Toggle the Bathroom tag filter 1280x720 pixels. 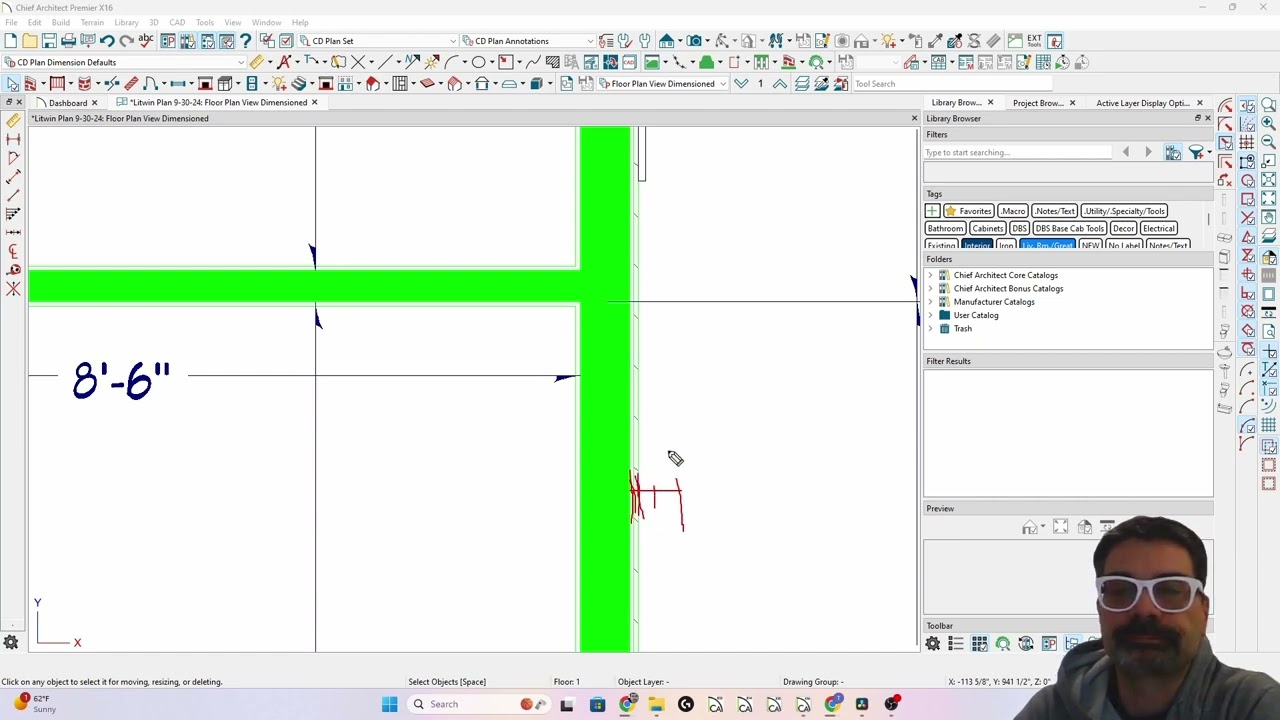(945, 228)
